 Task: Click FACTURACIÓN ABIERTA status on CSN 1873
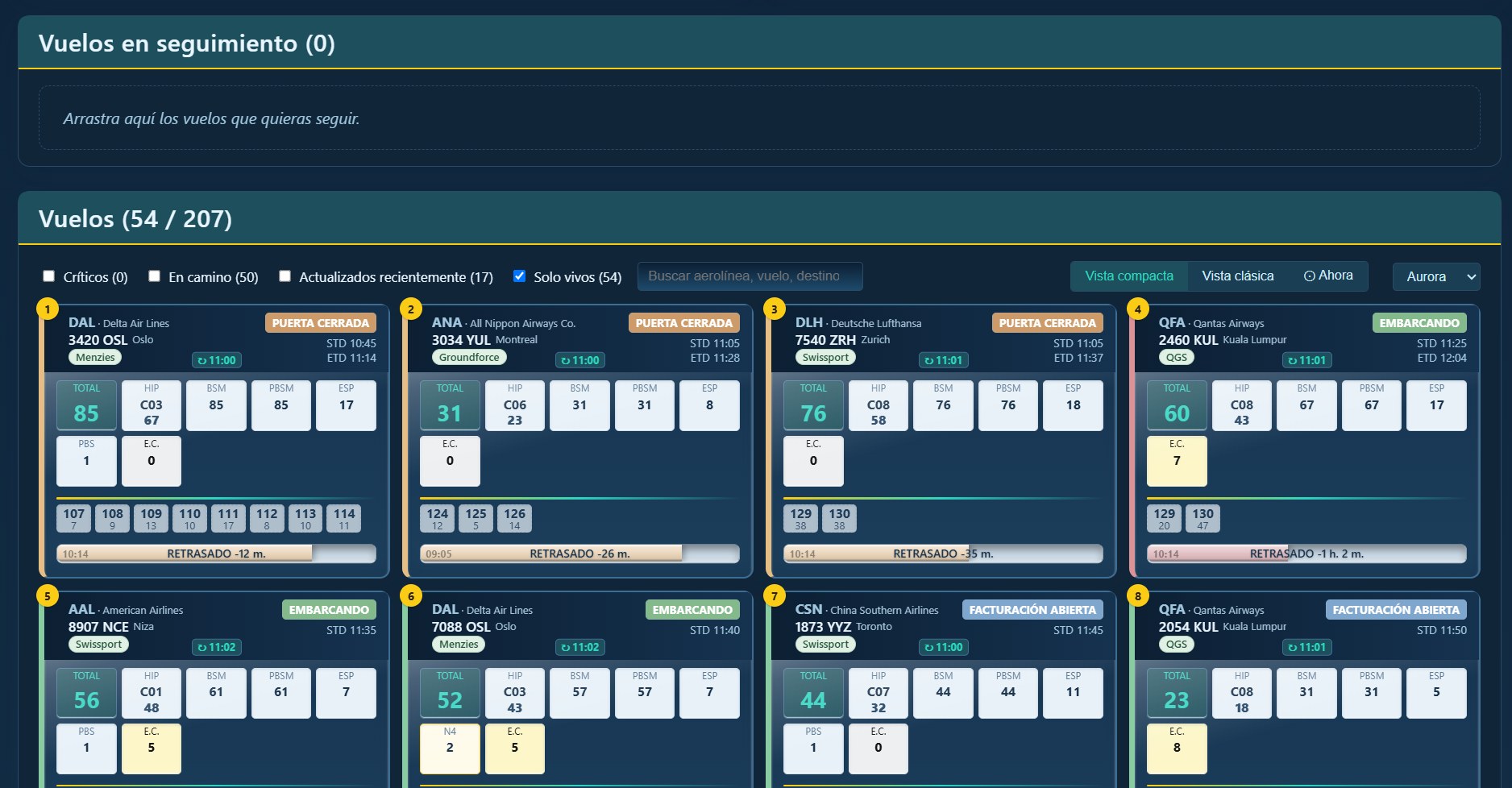1032,610
